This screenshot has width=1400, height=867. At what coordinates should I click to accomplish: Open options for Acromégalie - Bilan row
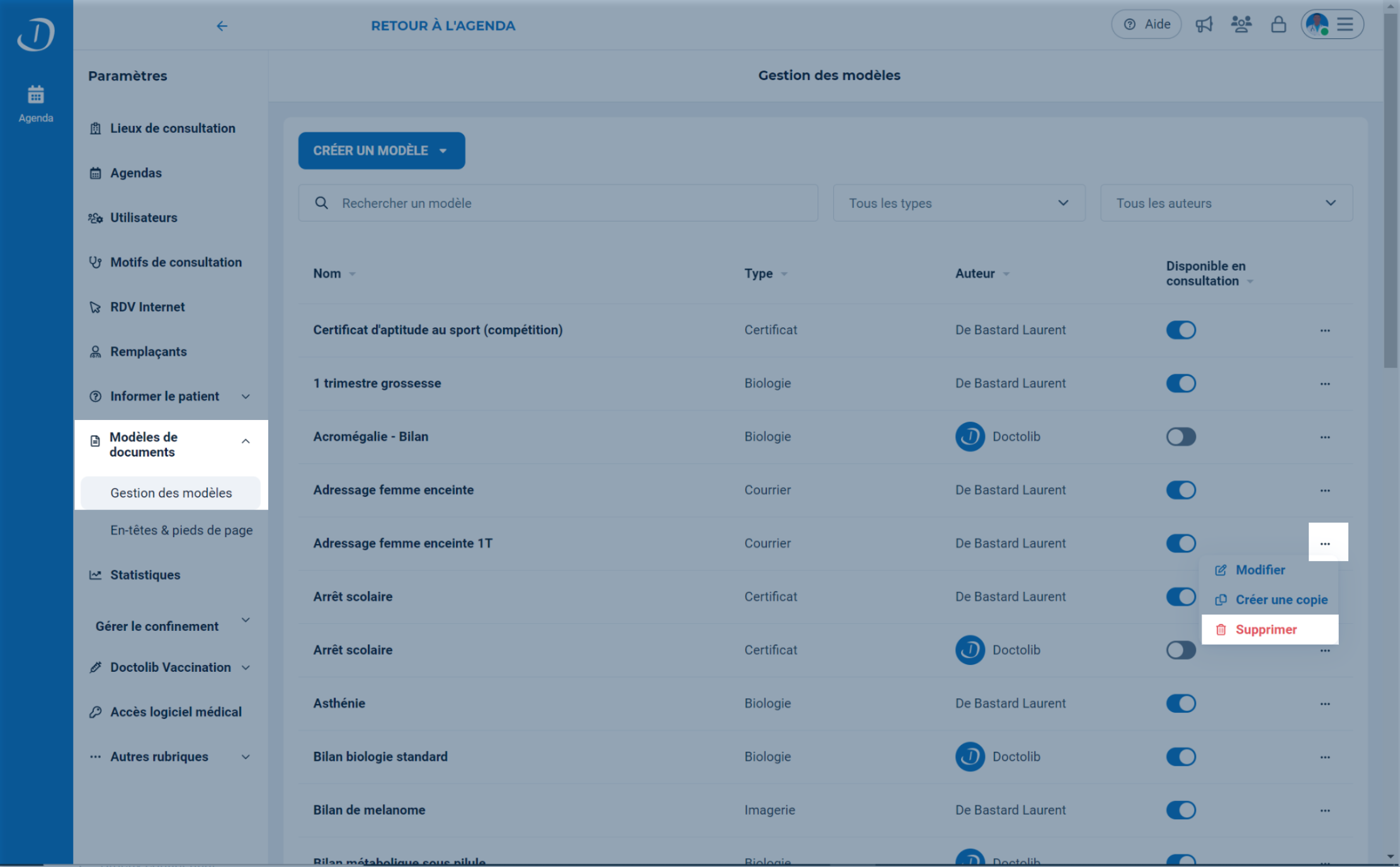coord(1324,437)
